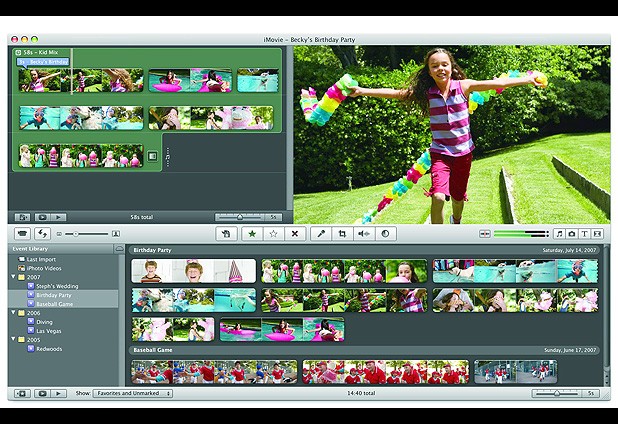Click the audio level meter
The width and height of the screenshot is (618, 424).
521,234
